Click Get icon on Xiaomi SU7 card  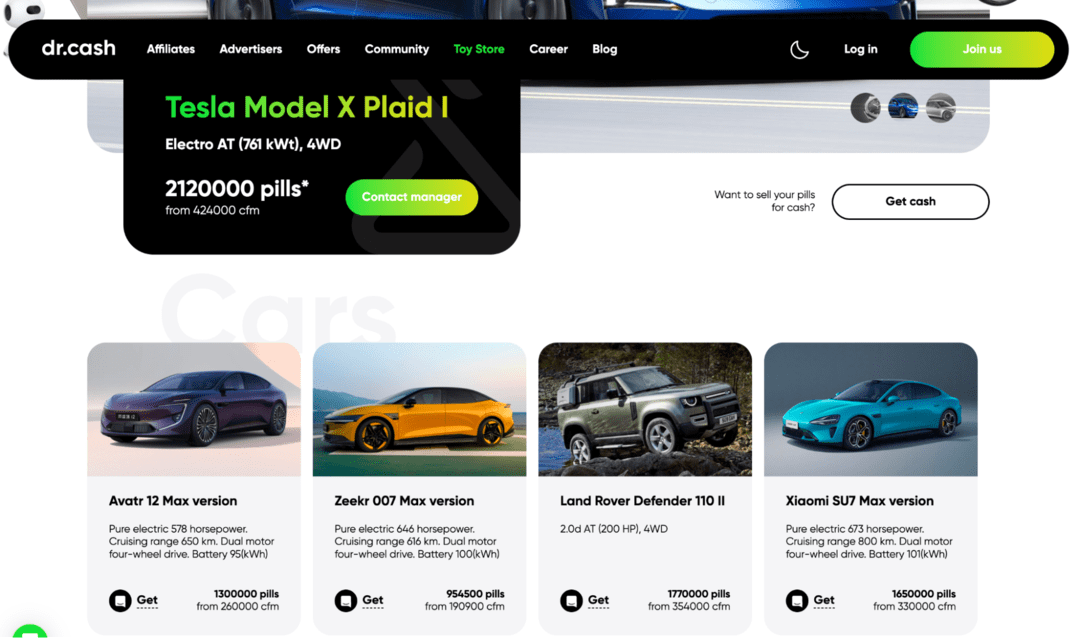coord(797,601)
